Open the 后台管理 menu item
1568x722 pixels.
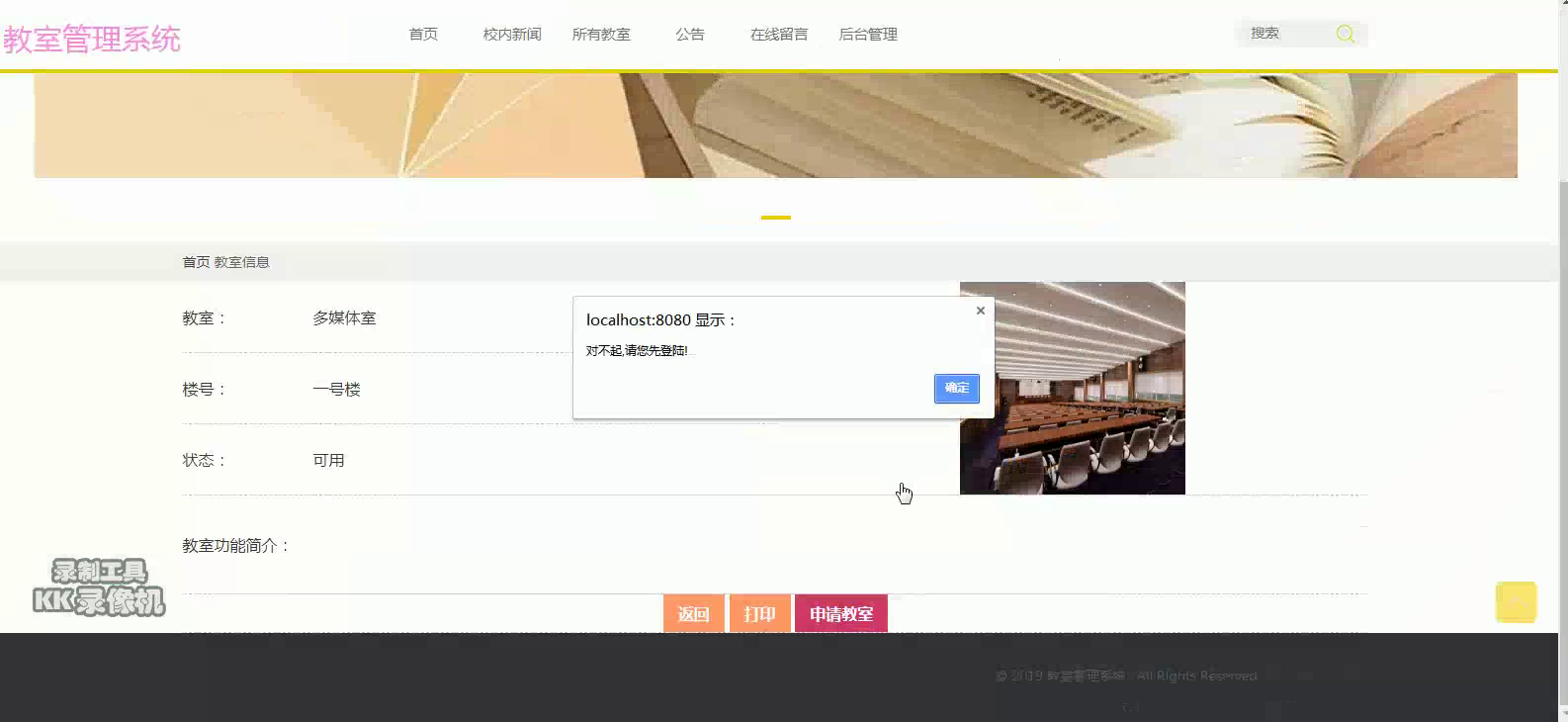pyautogui.click(x=868, y=34)
